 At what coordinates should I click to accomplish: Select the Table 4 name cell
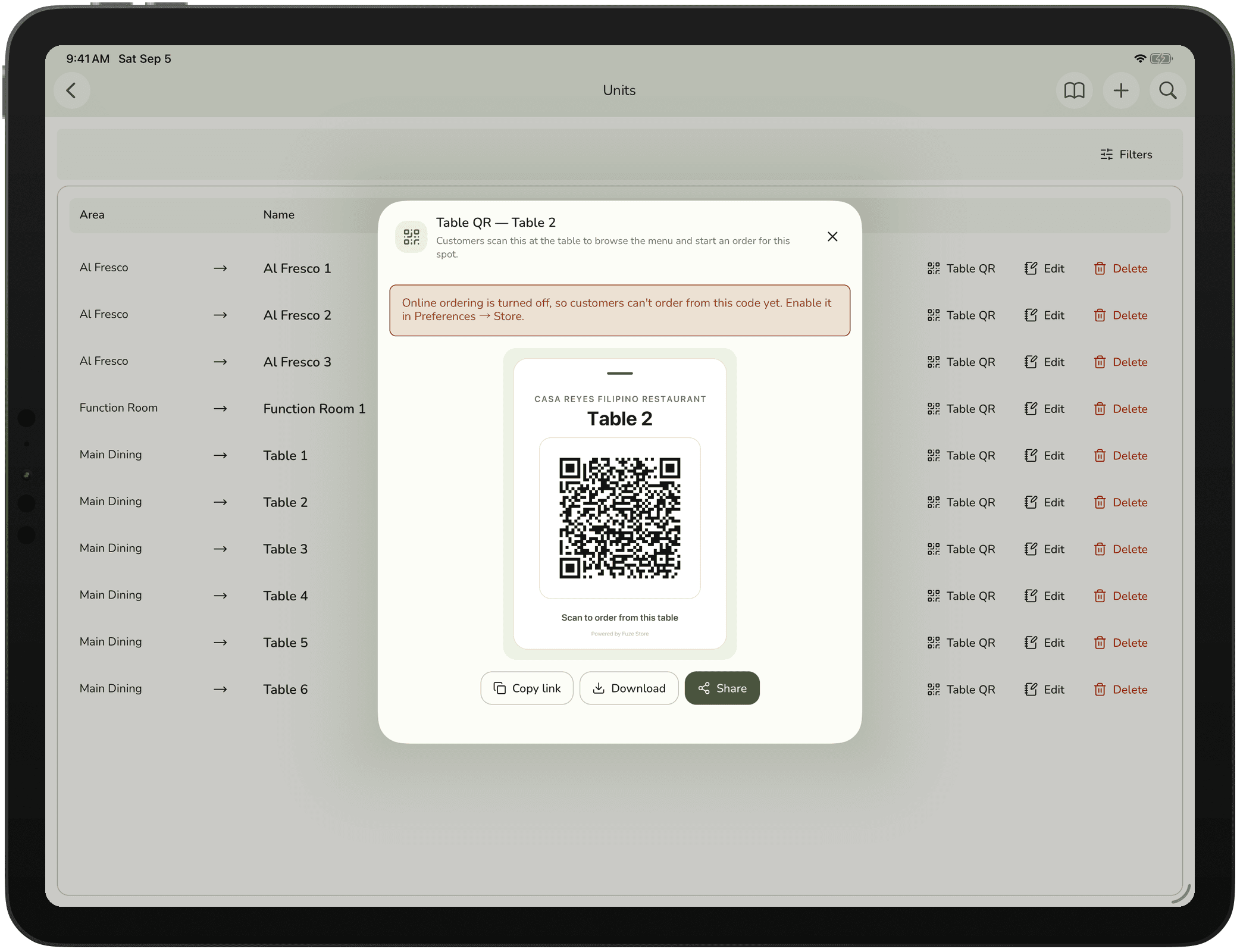(x=286, y=596)
